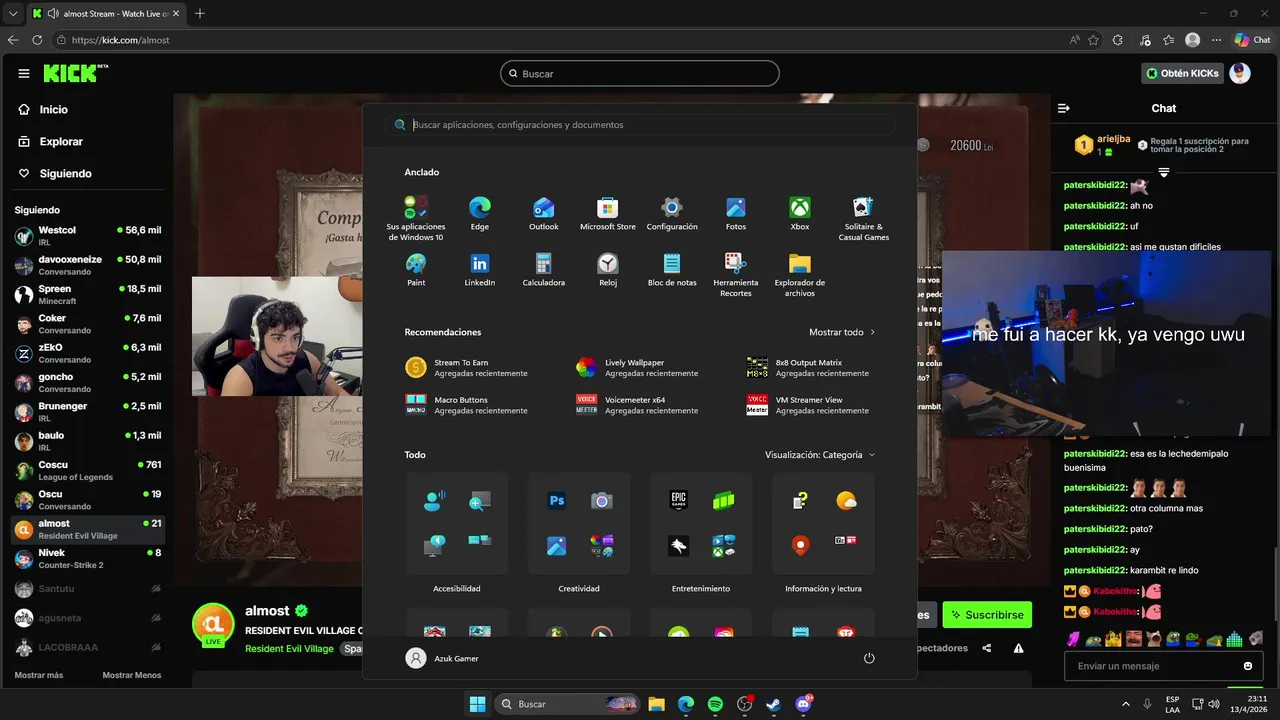This screenshot has height=720, width=1280.
Task: Open Spotify from the taskbar
Action: click(715, 704)
